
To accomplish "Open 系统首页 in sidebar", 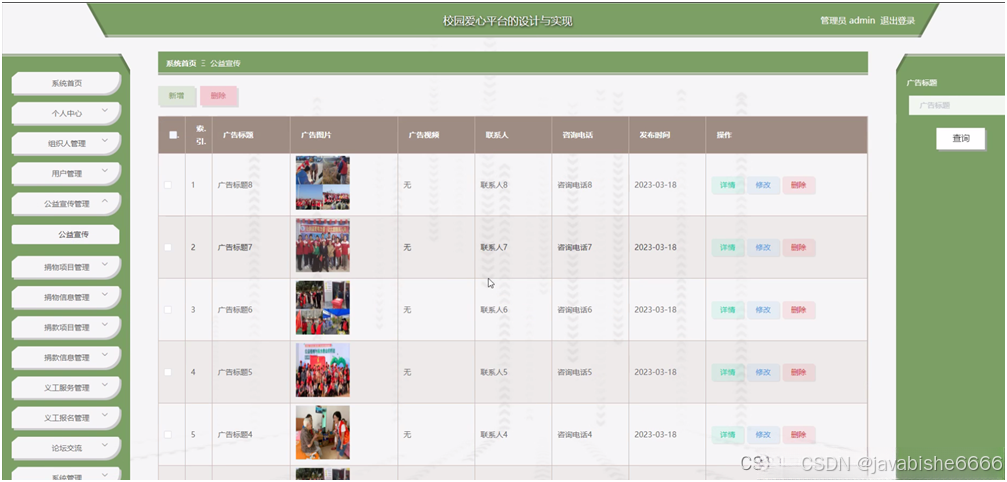I will point(66,83).
